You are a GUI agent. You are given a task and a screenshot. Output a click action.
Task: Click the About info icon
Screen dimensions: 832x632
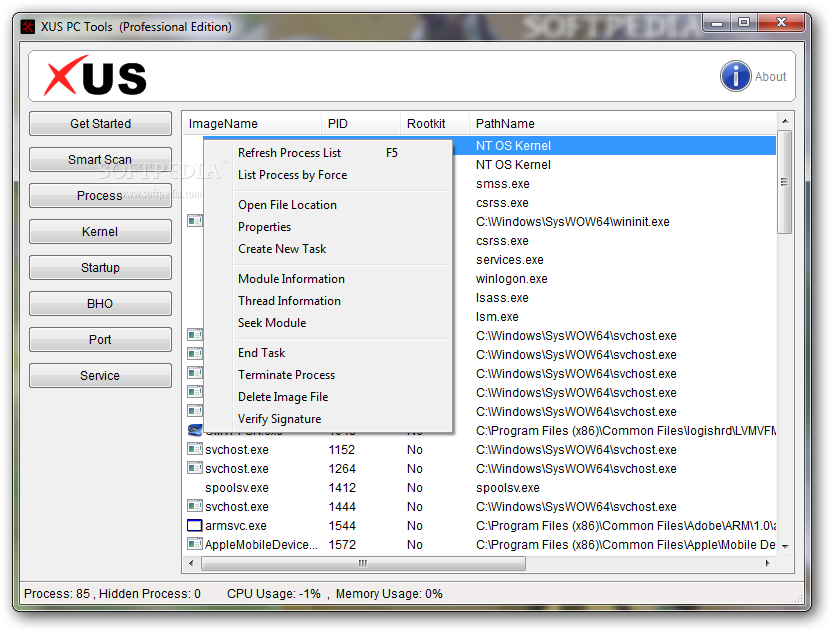[x=735, y=76]
